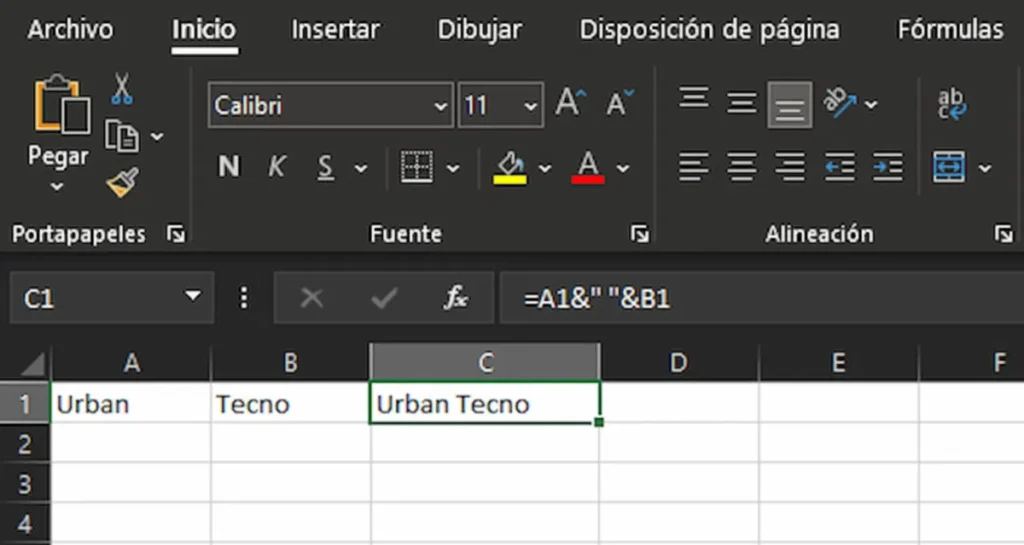1024x545 pixels.
Task: Apply the yellow fill color swatch
Action: point(510,167)
